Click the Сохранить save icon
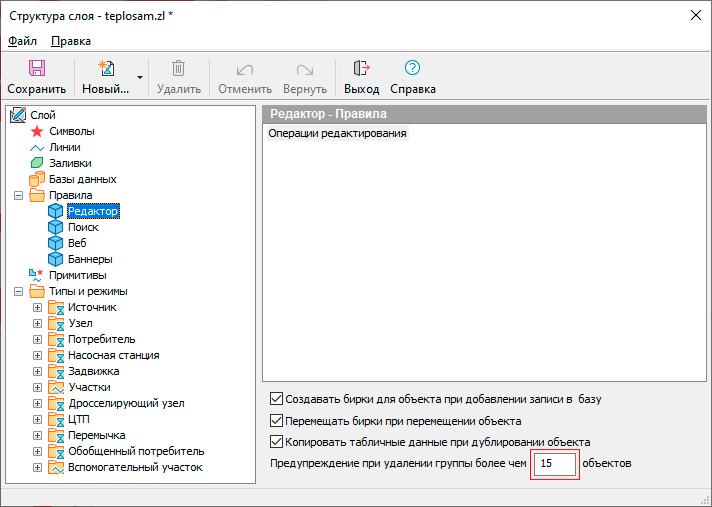Image resolution: width=712 pixels, height=507 pixels. [x=36, y=69]
